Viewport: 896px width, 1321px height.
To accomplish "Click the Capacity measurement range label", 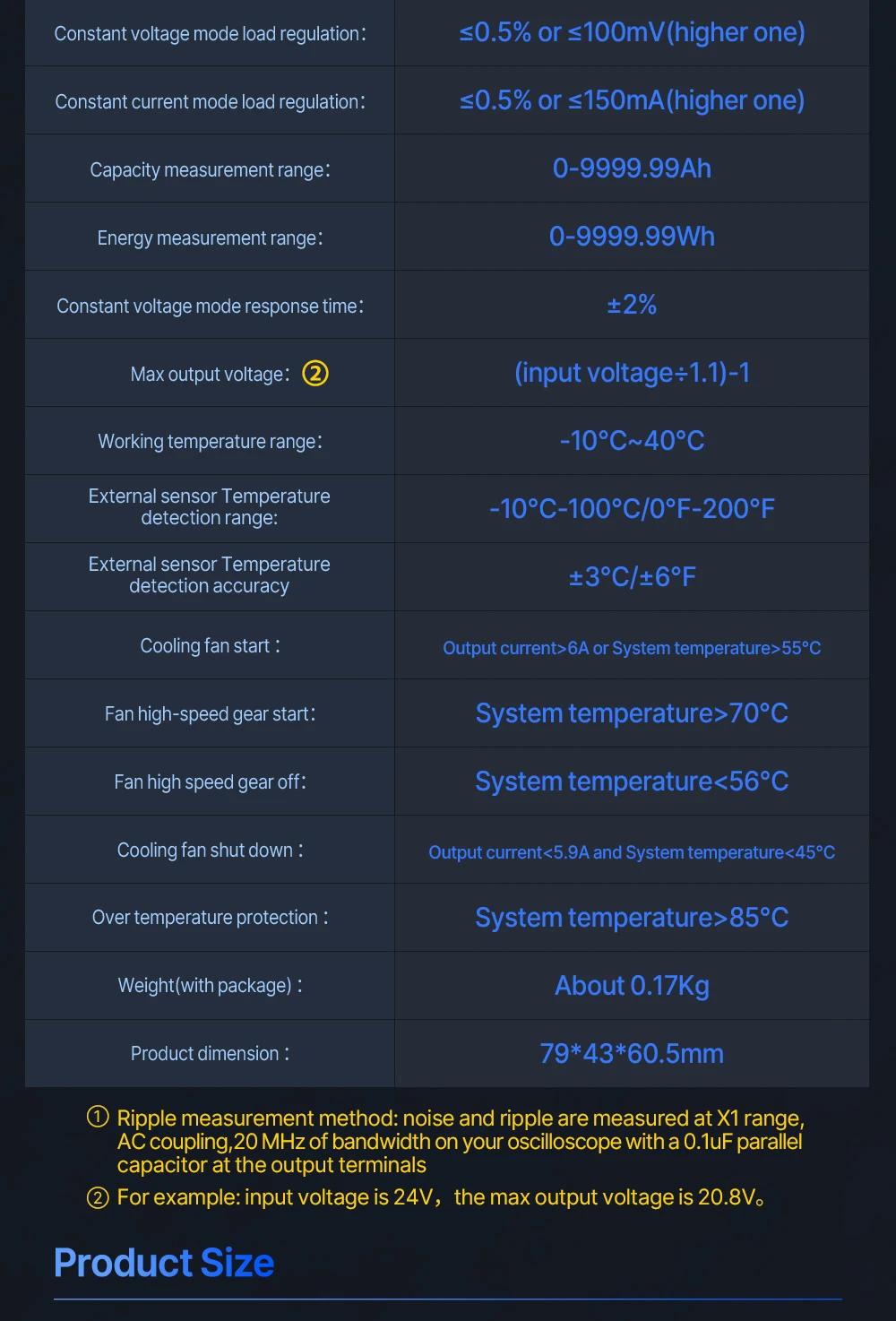I will click(210, 169).
